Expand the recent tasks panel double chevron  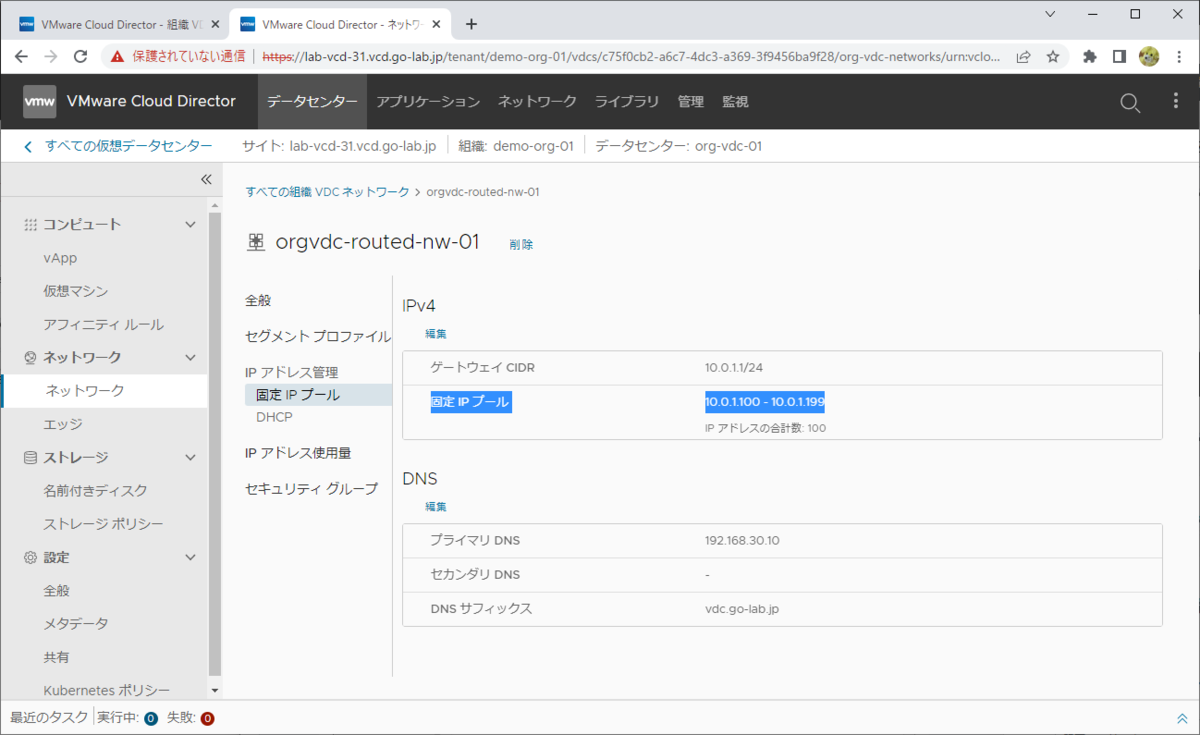coord(1182,718)
